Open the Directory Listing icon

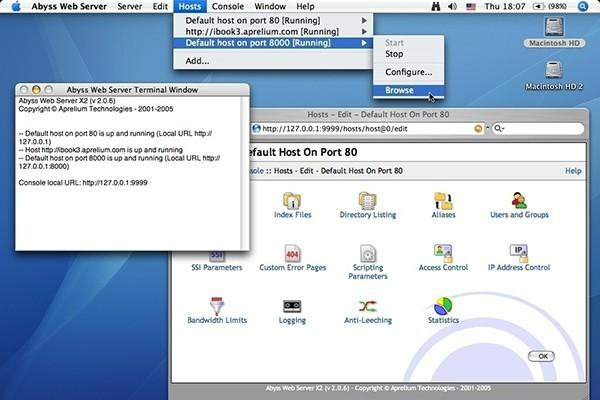367,201
